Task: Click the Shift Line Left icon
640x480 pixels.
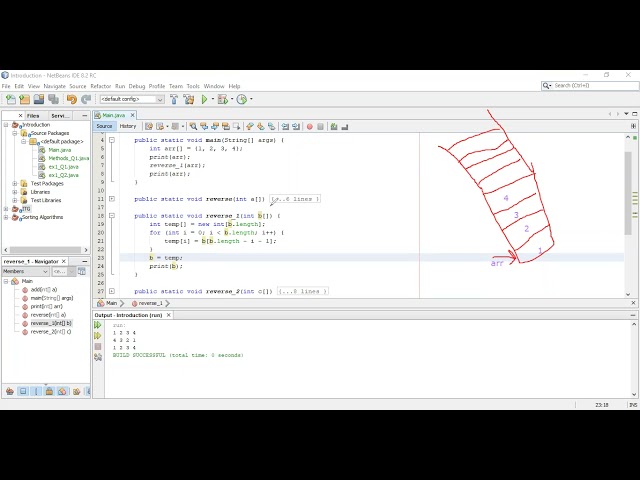Action: point(285,127)
